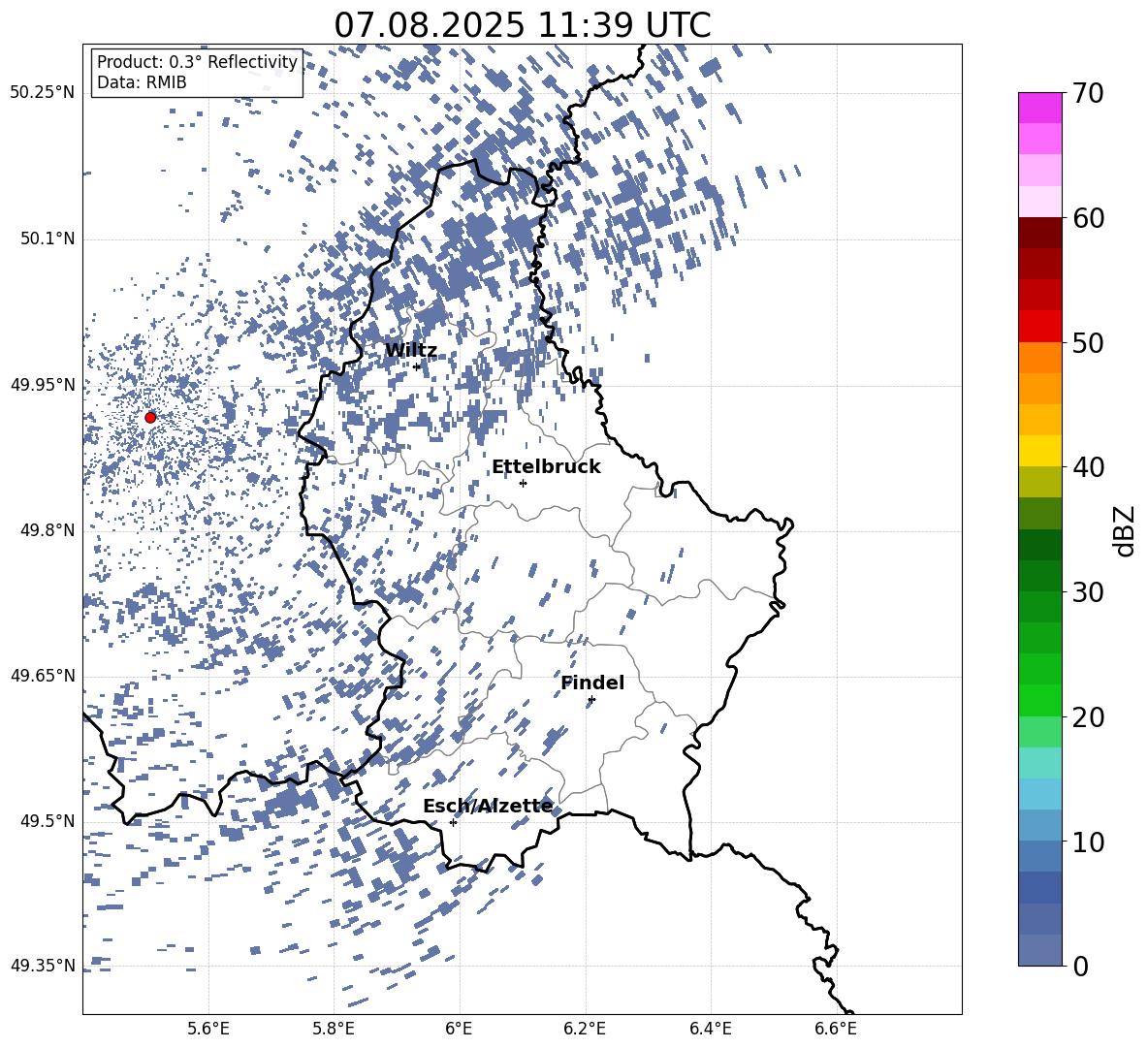Viewport: 1148px width, 1048px height.
Task: Click the 6.2°E longitude label
Action: (x=585, y=1029)
